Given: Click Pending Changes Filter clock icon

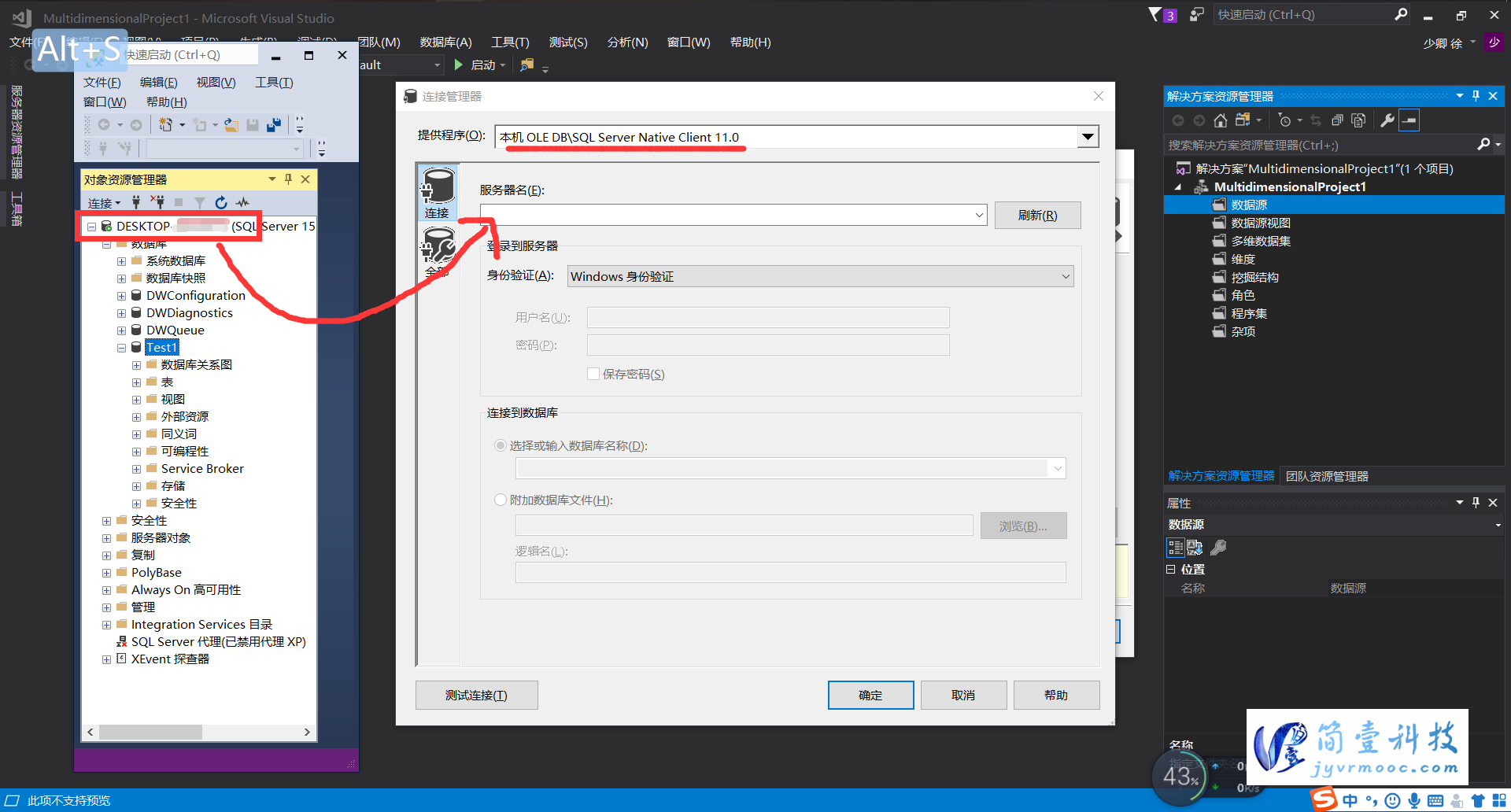Looking at the screenshot, I should [x=1284, y=120].
